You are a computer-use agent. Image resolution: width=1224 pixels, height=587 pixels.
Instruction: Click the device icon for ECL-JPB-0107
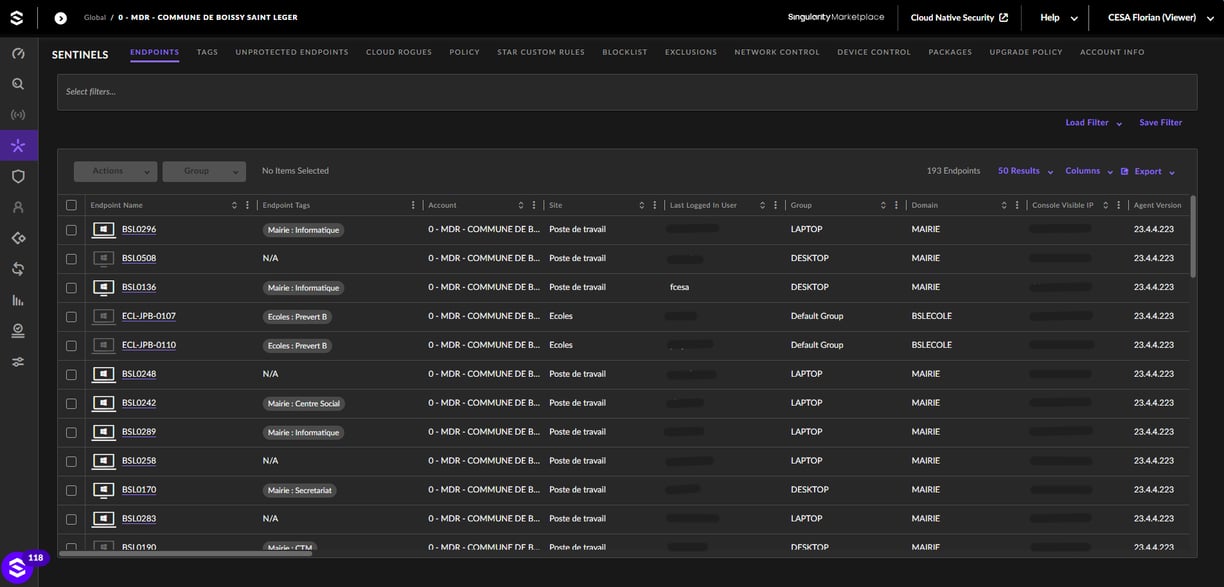point(104,316)
